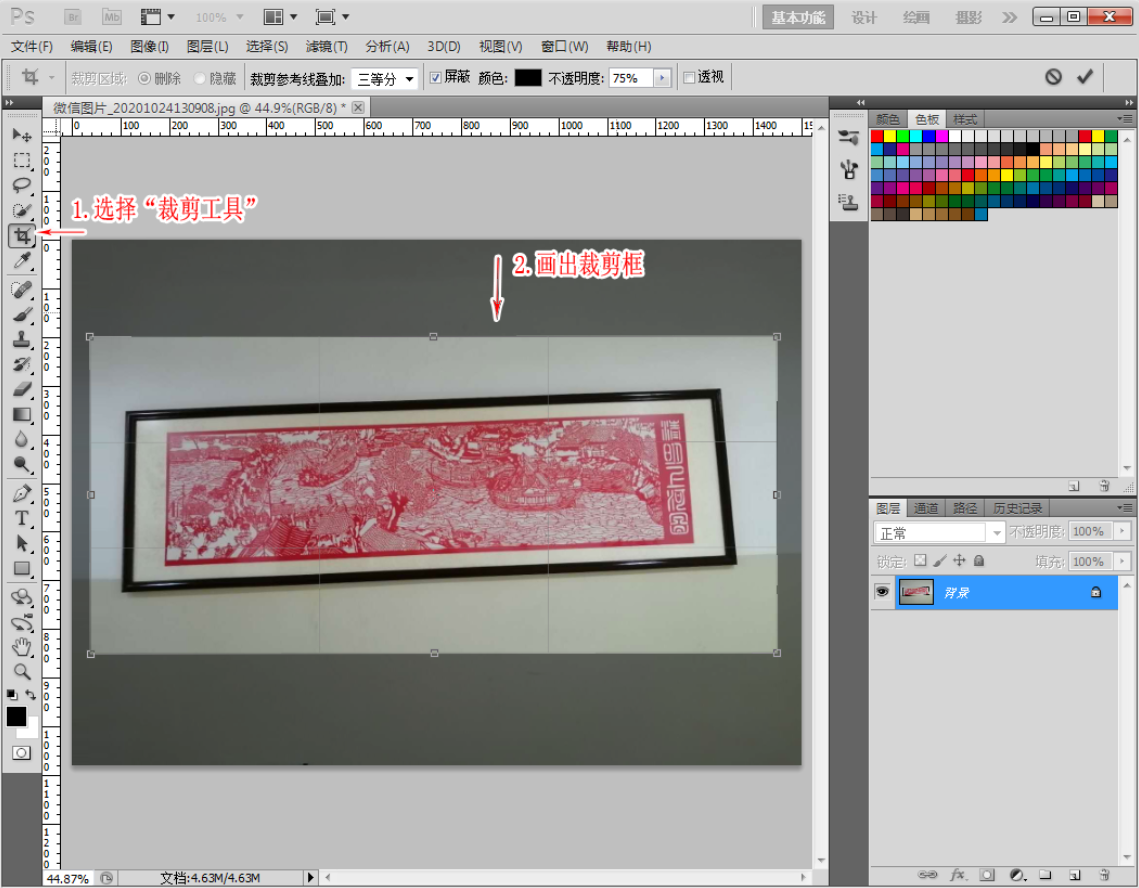Switch to 摄影 workspace

968,17
